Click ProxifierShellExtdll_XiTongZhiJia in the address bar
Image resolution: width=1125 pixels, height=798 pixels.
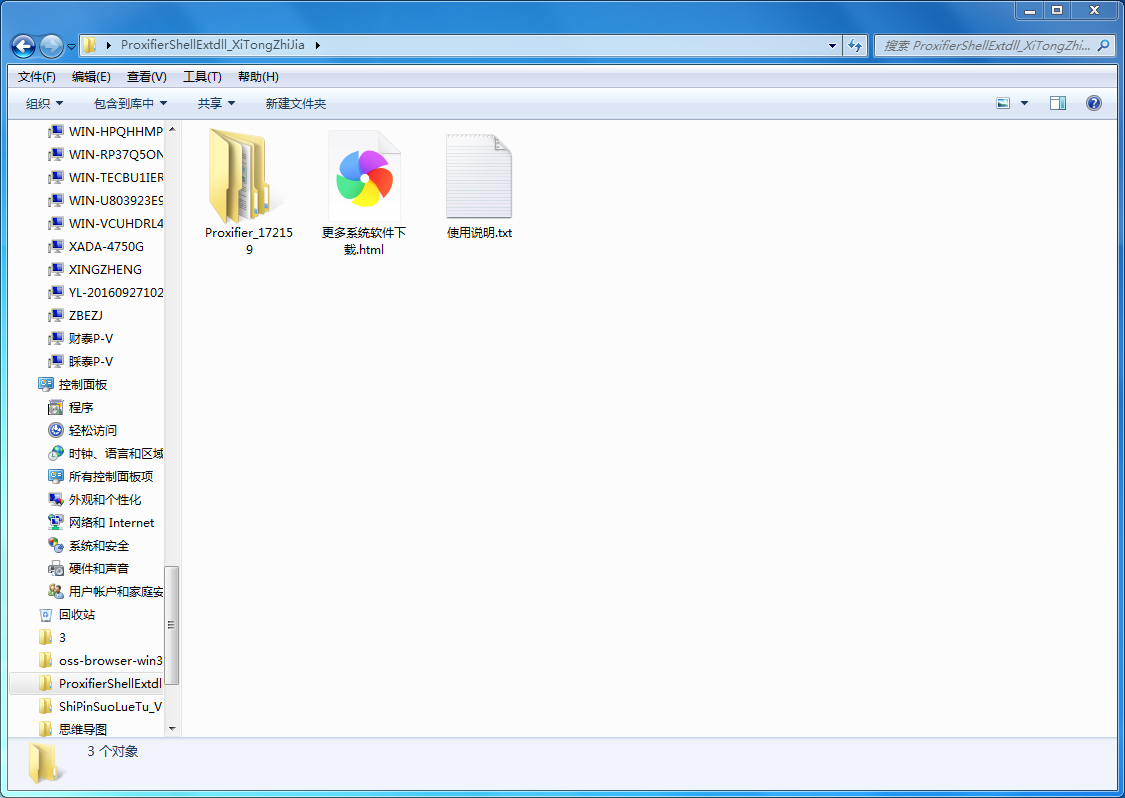coord(212,44)
